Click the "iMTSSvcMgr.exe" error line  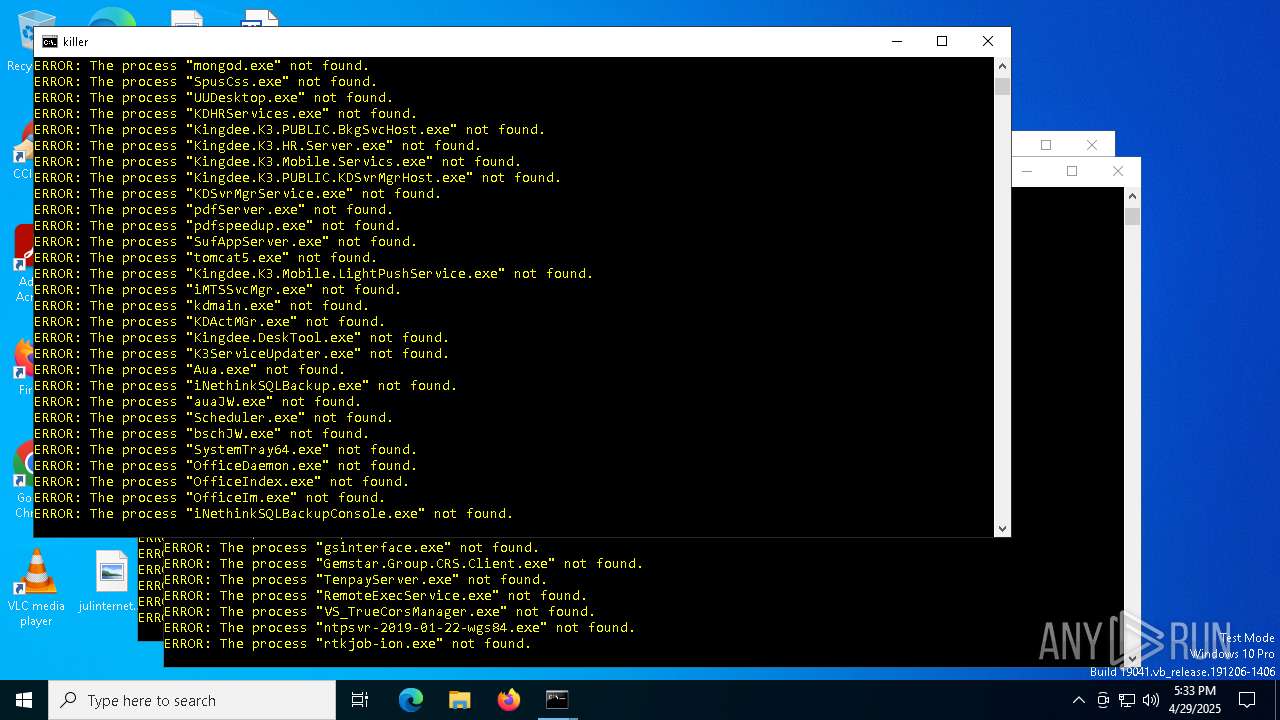tap(217, 290)
